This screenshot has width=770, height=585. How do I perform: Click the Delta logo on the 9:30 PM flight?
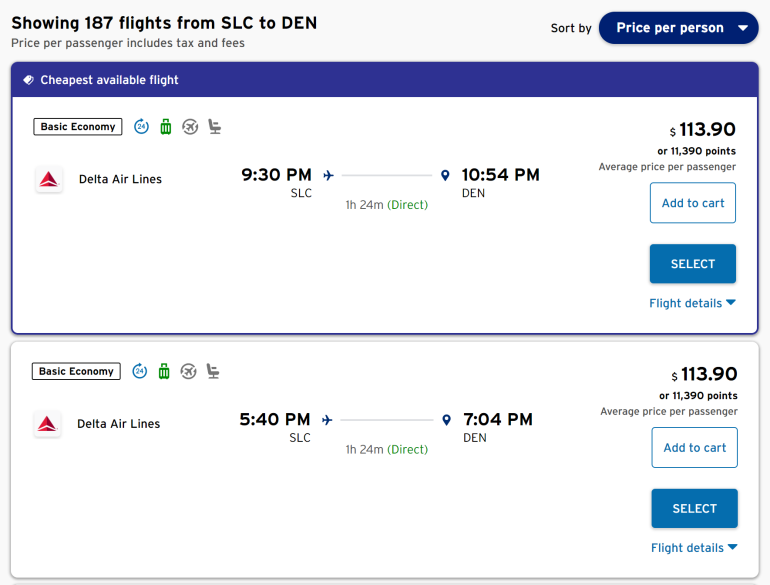coord(48,180)
